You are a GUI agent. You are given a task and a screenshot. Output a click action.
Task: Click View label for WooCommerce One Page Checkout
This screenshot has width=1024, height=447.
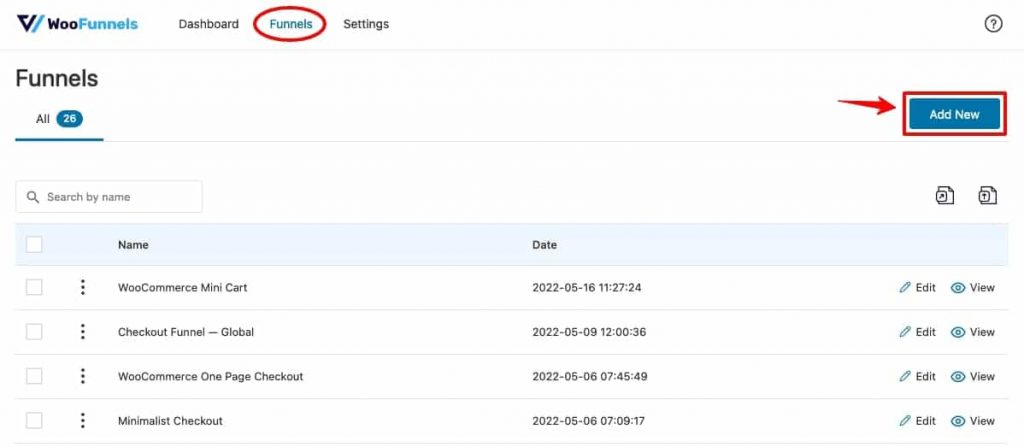pyautogui.click(x=982, y=376)
